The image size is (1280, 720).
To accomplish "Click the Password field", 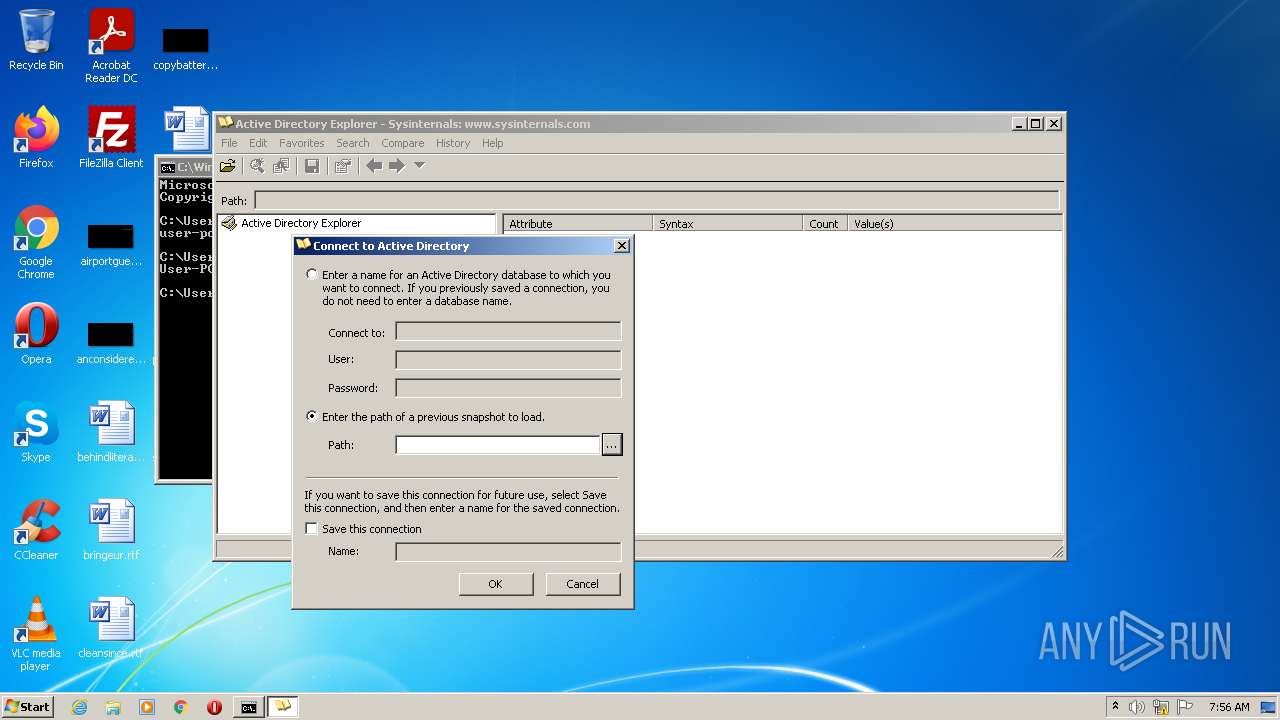I will (x=508, y=388).
